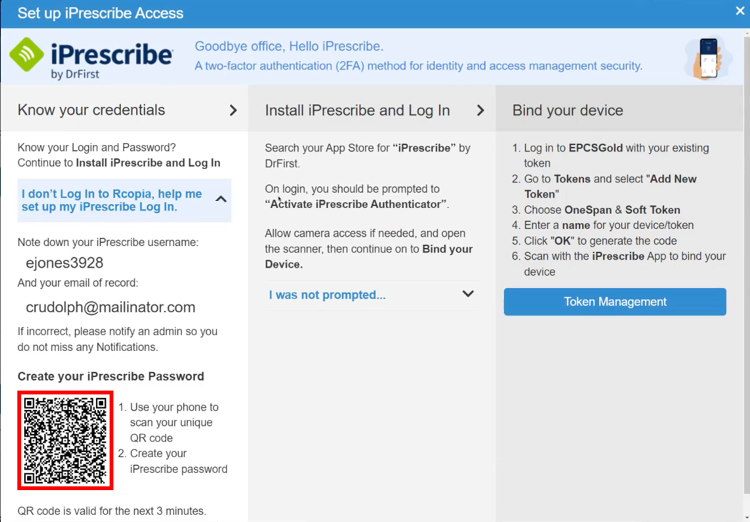
Task: Click the chevron arrow beside Install iPrescribe and Log In
Action: [480, 111]
